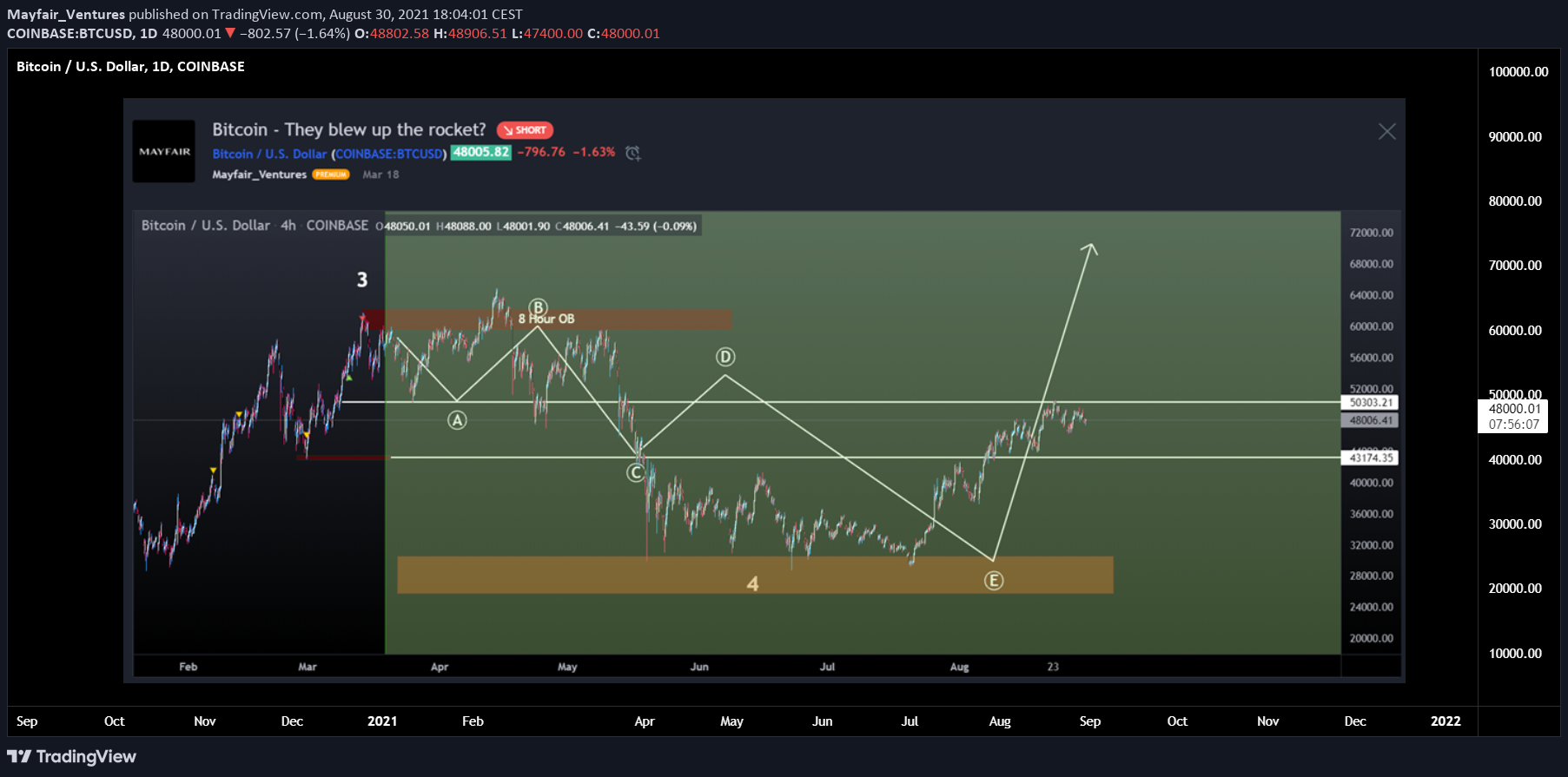Click the Mayfair_Ventures published header text

coord(265,14)
